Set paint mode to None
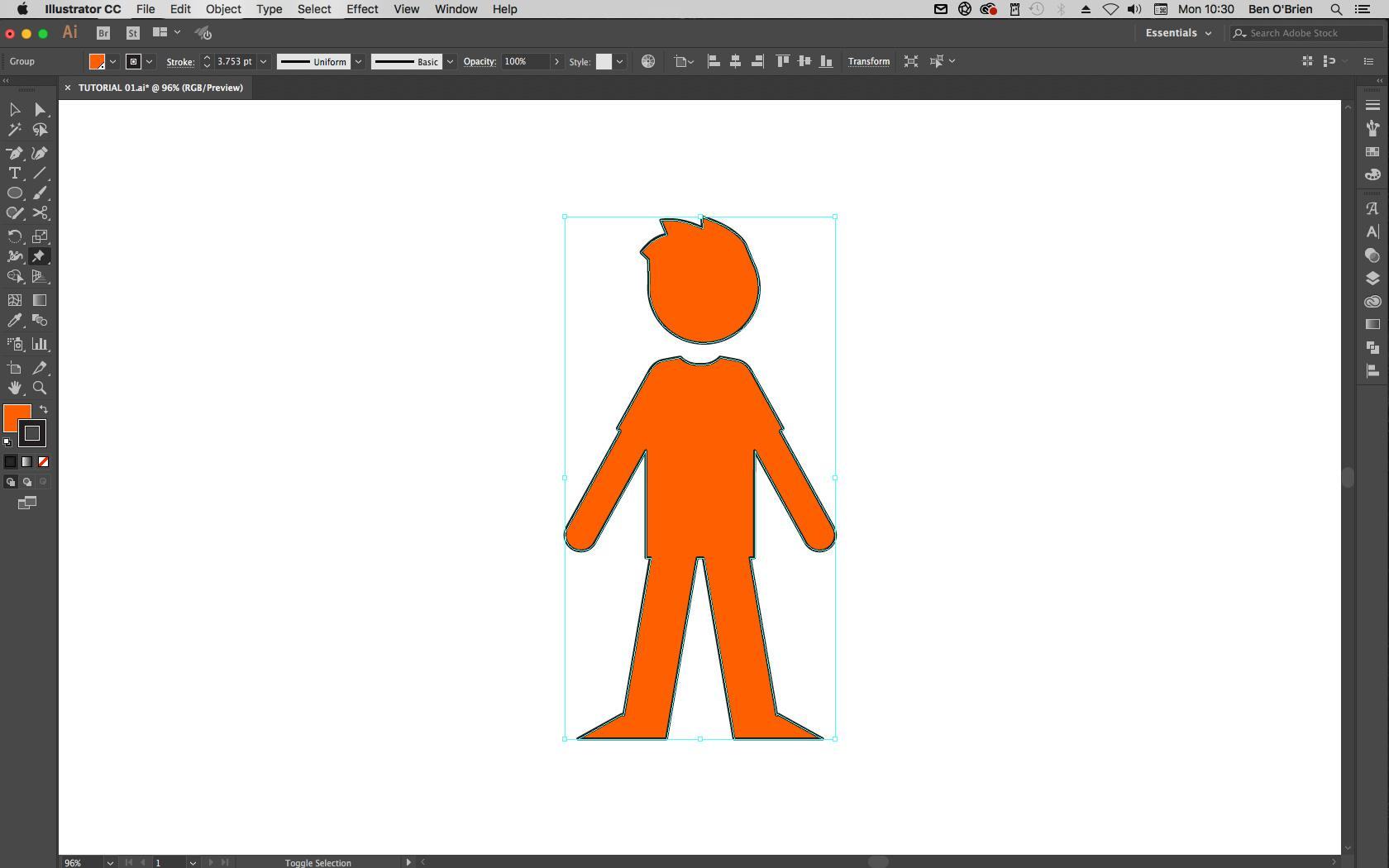 click(43, 462)
